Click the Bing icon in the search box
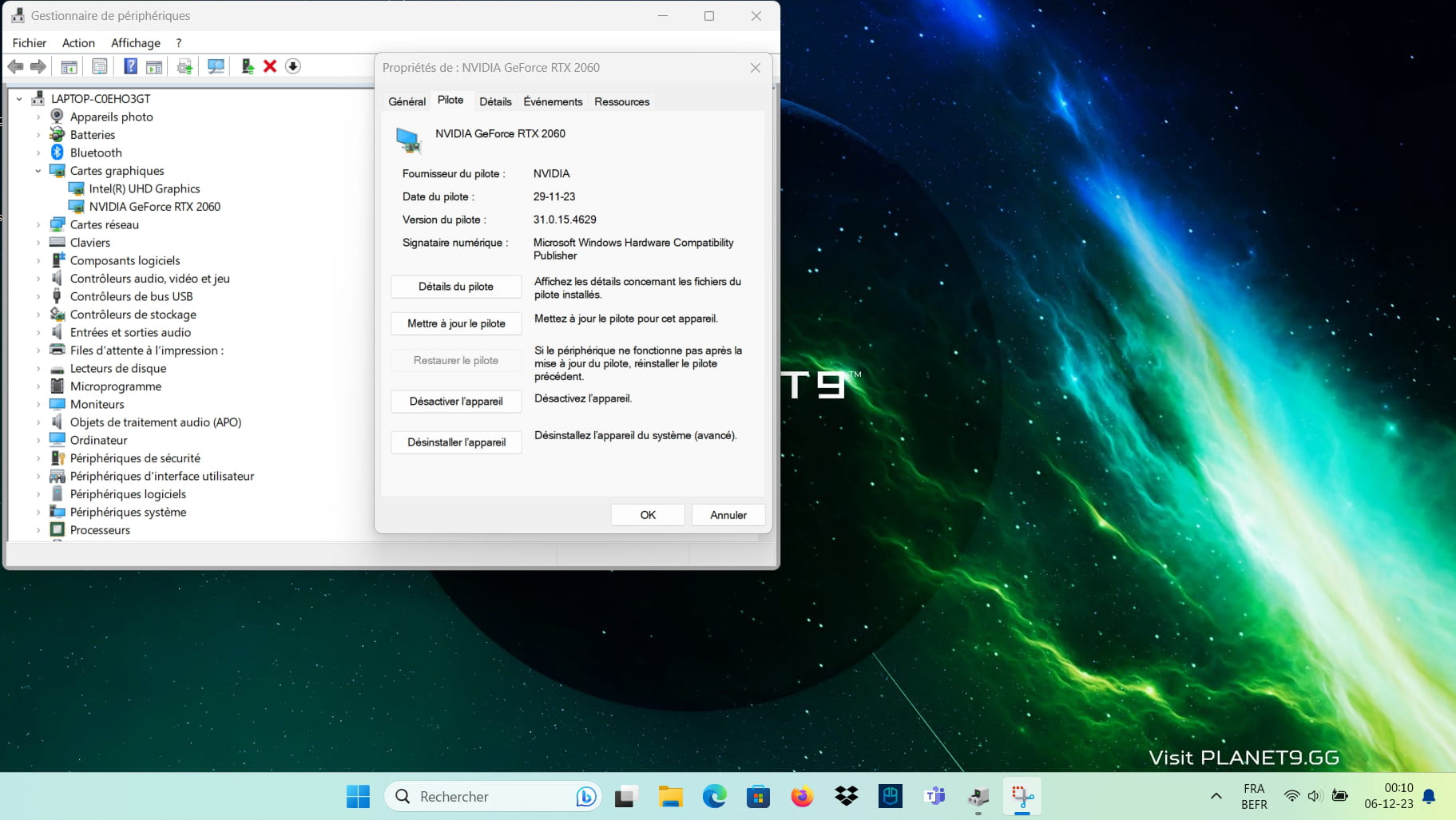Image resolution: width=1456 pixels, height=820 pixels. (x=585, y=796)
